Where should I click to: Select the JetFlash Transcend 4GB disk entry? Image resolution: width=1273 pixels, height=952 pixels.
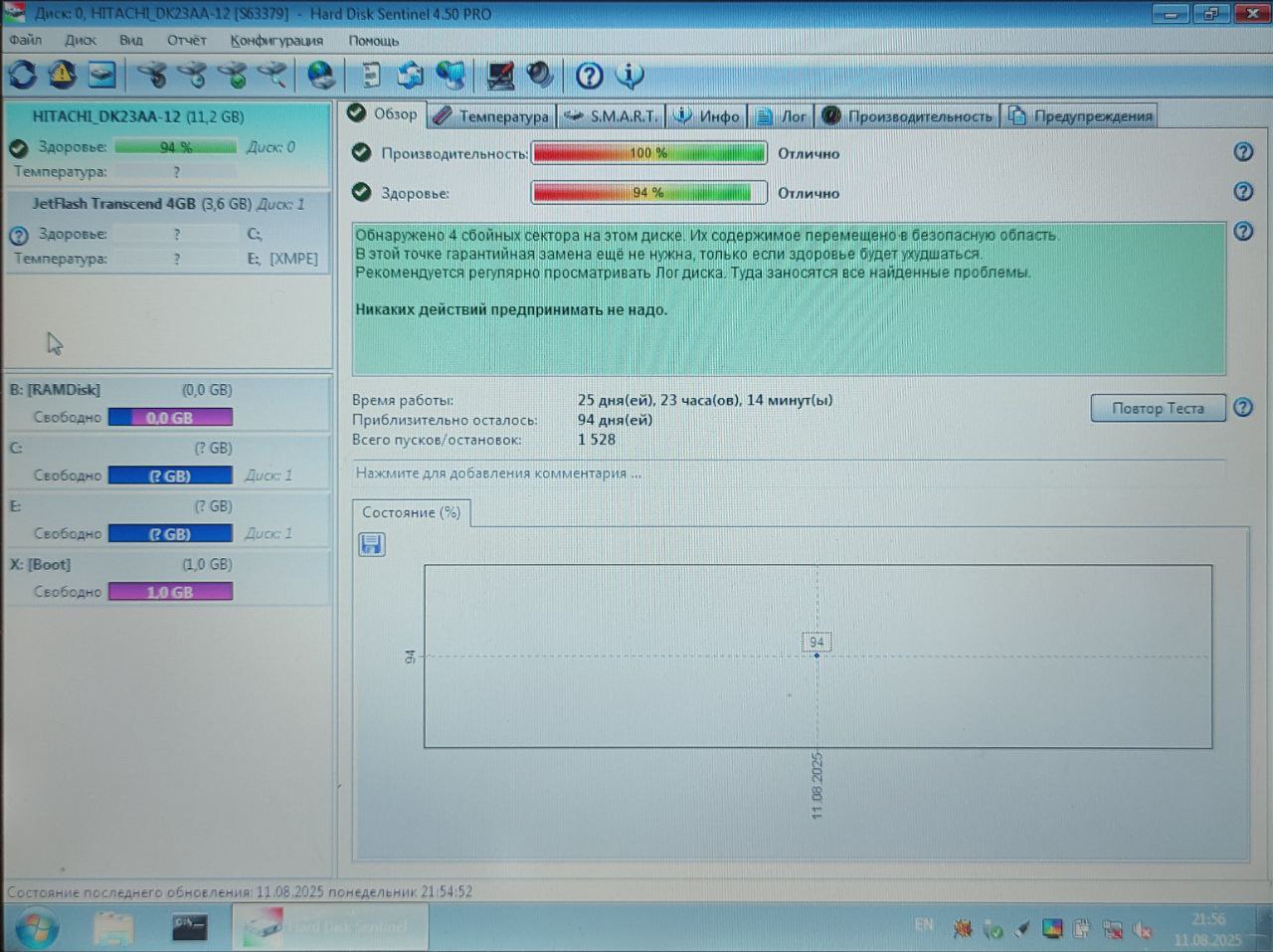tap(167, 231)
